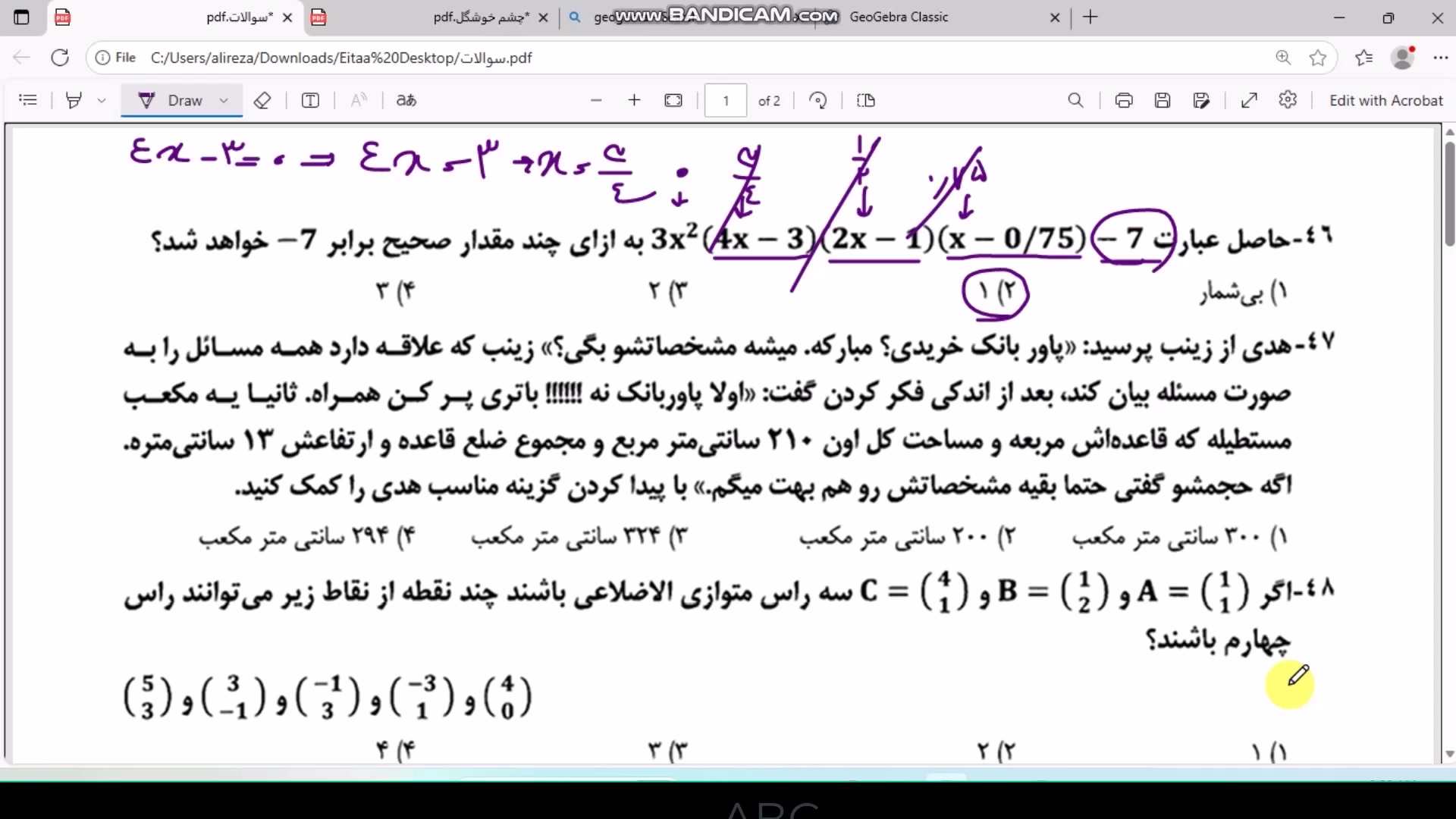Image resolution: width=1456 pixels, height=819 pixels.
Task: Click the Find magnifier in PDF toolbar
Action: tap(1075, 100)
